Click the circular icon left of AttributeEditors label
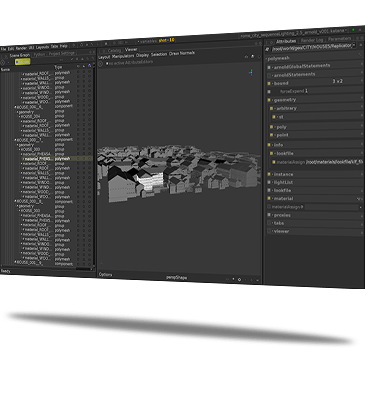 point(101,63)
